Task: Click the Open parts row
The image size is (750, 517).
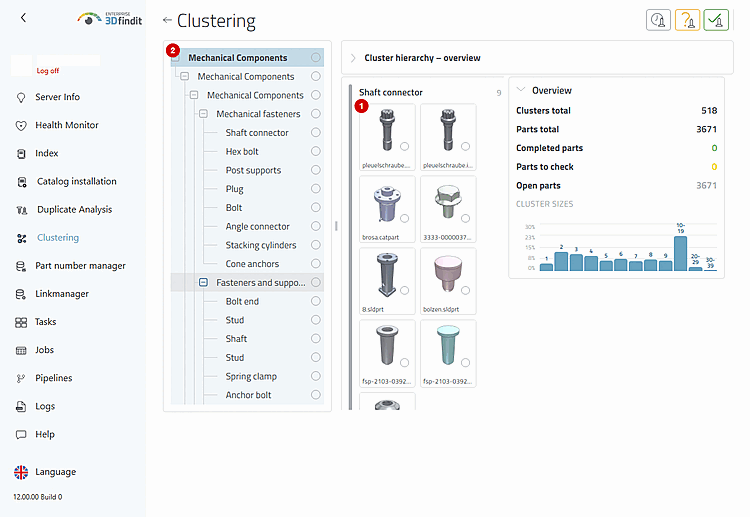Action: click(x=616, y=186)
